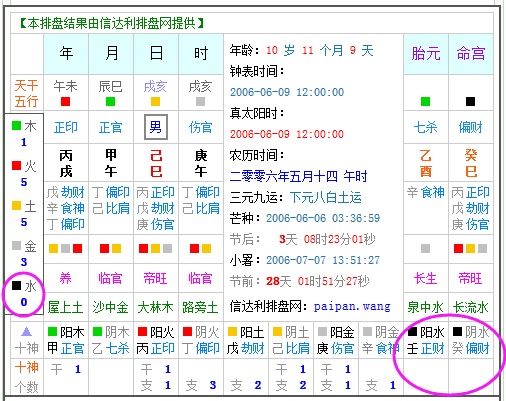Click the yellow 土 swatch in the legend
506x401 pixels.
pos(16,205)
